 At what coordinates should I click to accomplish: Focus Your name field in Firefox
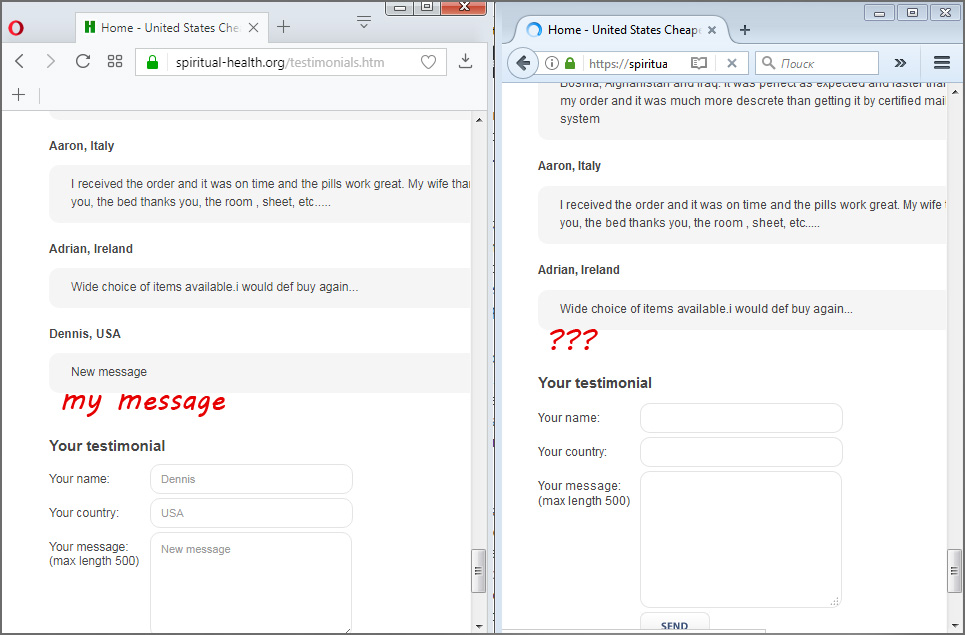(x=741, y=418)
